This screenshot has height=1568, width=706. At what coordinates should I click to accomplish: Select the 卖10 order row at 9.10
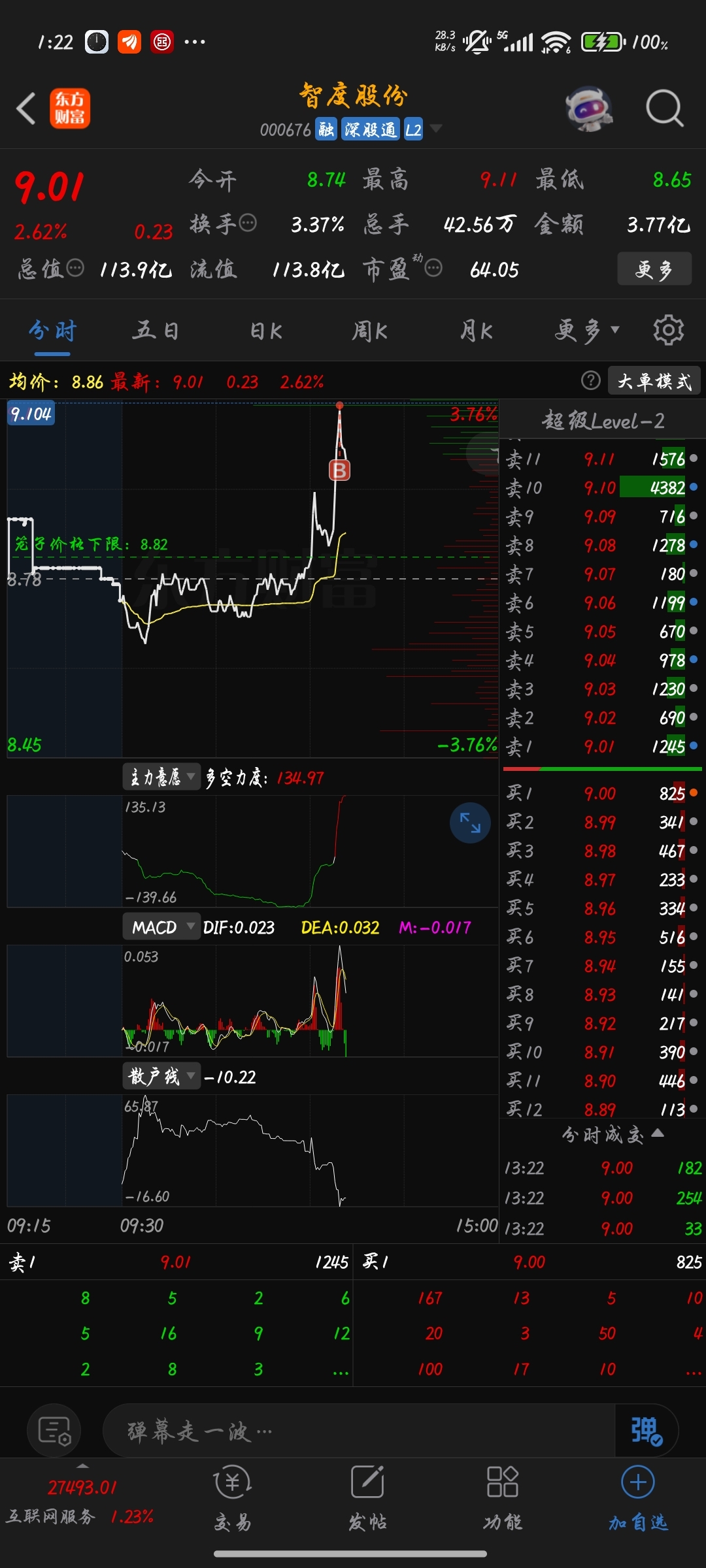(x=602, y=487)
